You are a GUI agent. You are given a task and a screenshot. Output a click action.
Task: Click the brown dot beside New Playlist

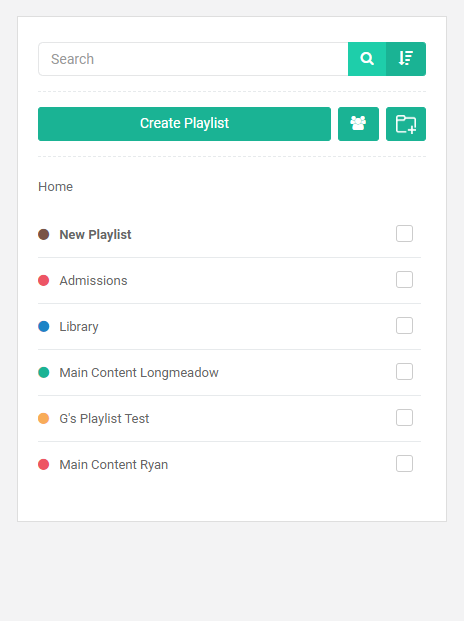point(44,234)
